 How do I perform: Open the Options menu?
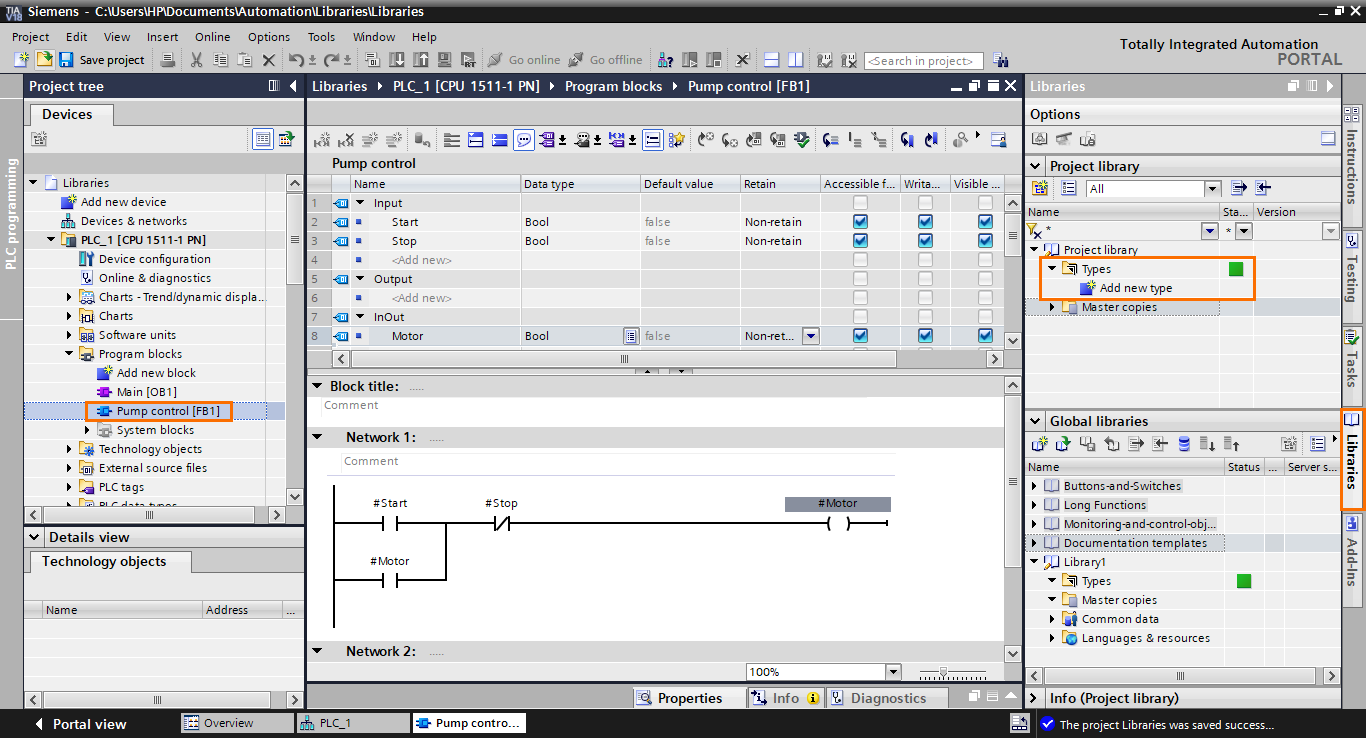(268, 36)
